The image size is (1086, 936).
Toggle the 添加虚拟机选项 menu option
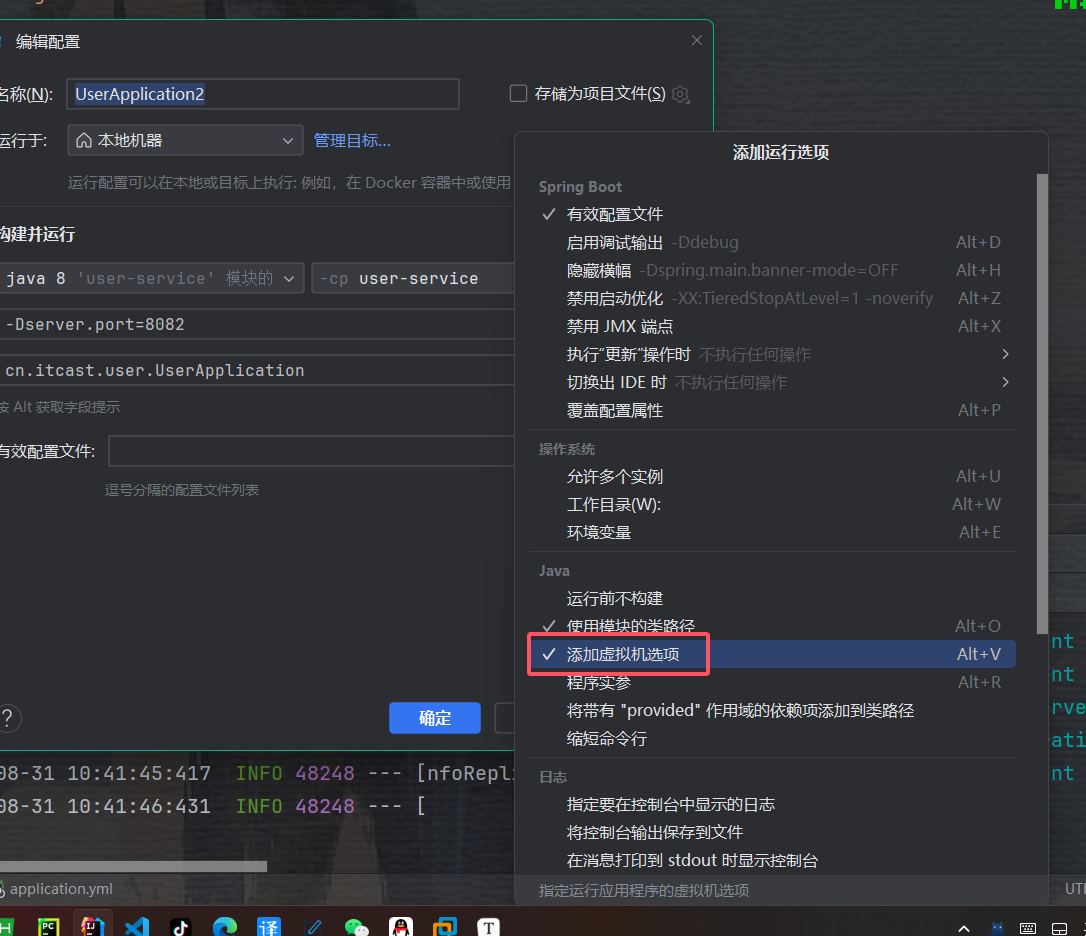tap(622, 655)
